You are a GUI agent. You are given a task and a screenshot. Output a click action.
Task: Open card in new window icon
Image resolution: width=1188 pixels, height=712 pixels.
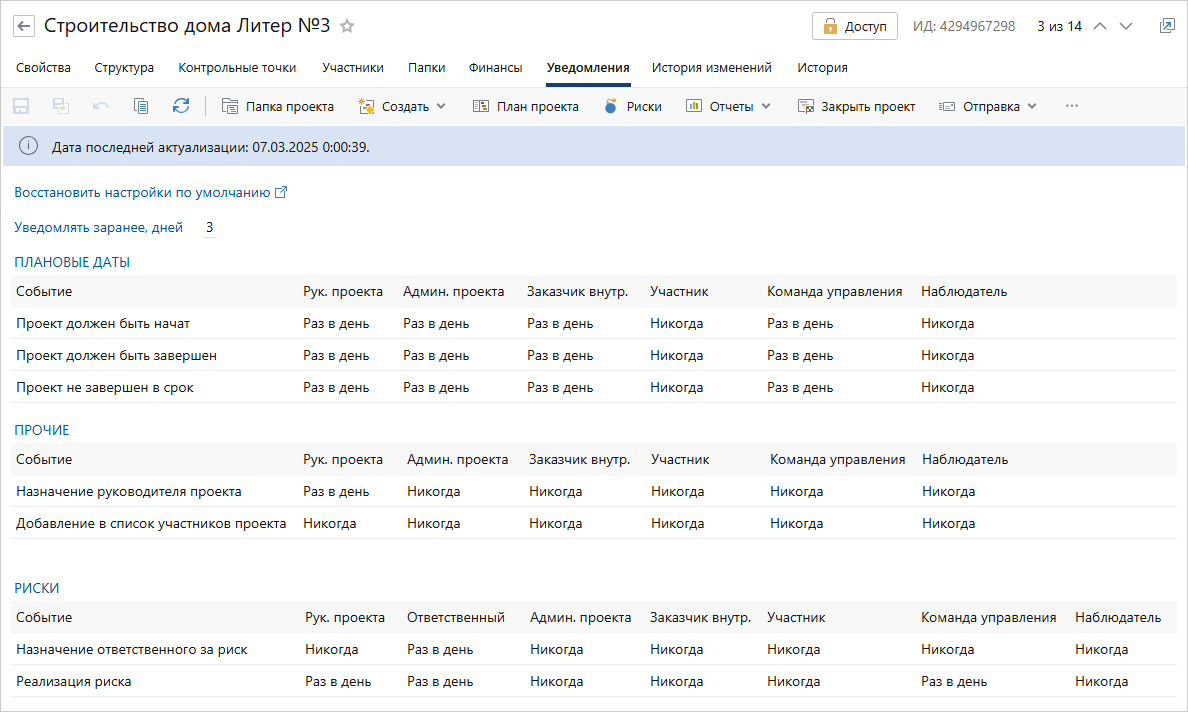coord(1167,26)
